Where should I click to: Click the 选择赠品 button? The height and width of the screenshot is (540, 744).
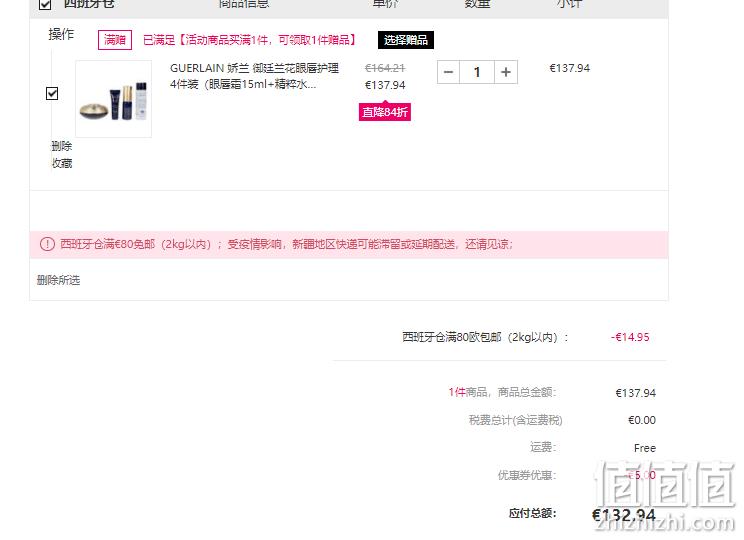406,40
